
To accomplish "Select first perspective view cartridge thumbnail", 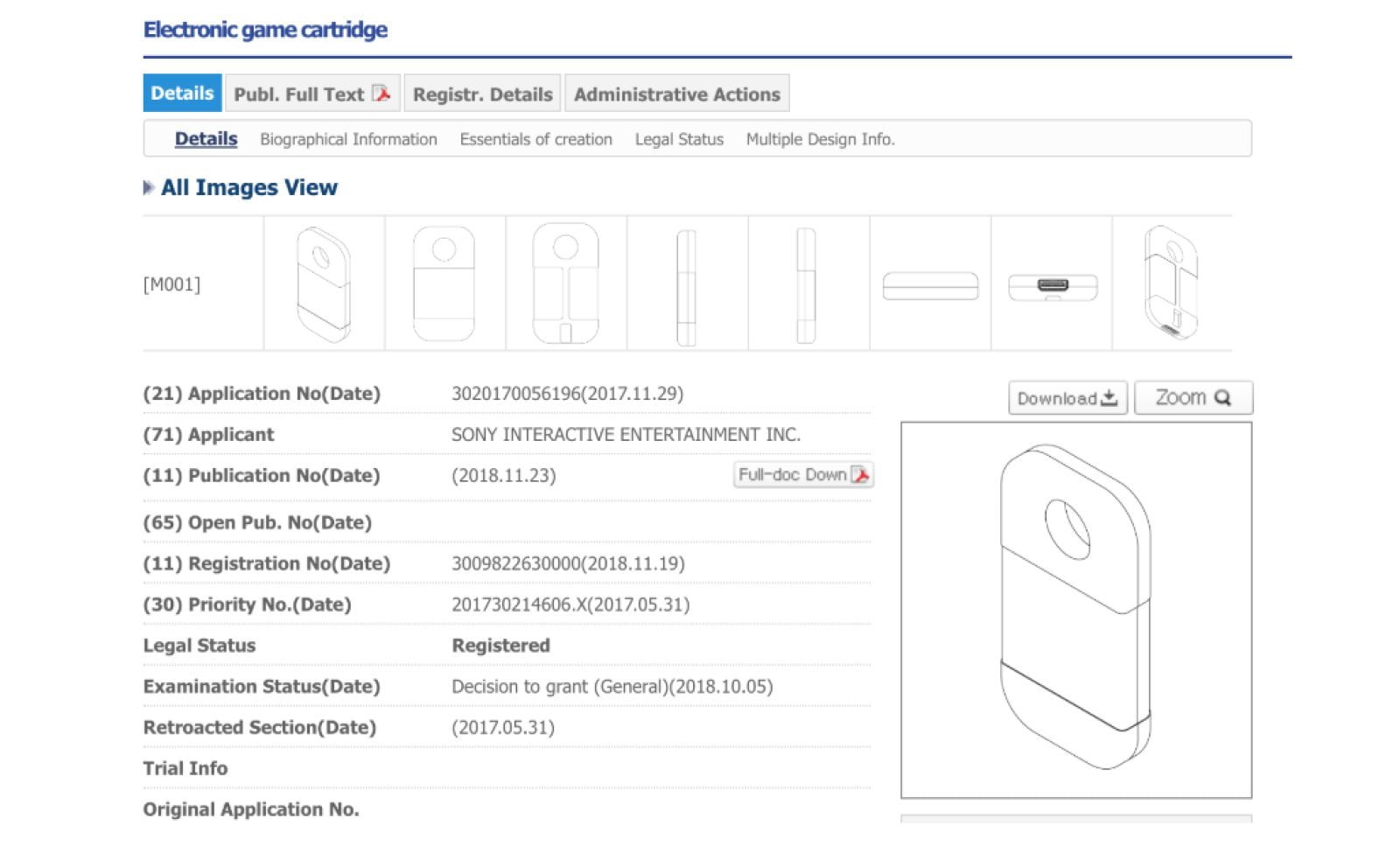I will point(324,284).
